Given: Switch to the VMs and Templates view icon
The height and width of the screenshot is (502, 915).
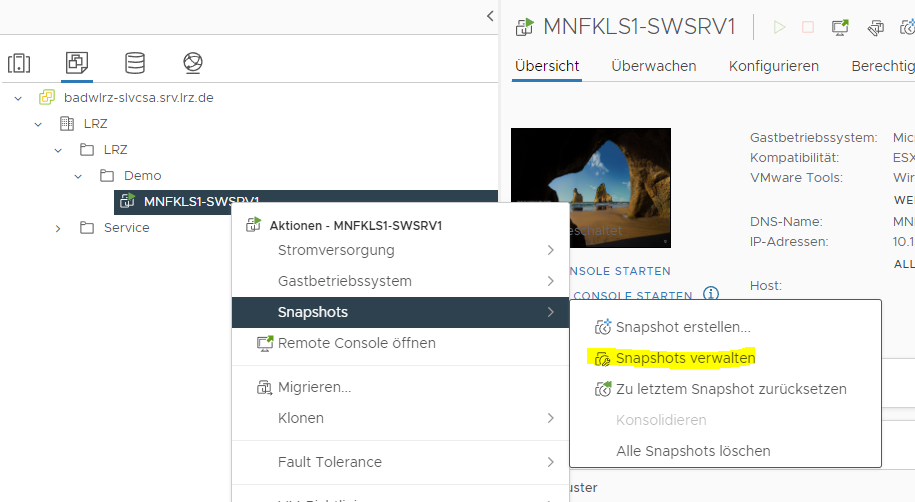Looking at the screenshot, I should point(76,64).
